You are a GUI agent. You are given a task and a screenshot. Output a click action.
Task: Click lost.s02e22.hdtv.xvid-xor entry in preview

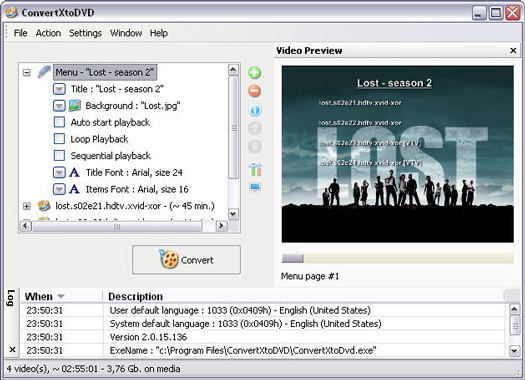click(360, 123)
